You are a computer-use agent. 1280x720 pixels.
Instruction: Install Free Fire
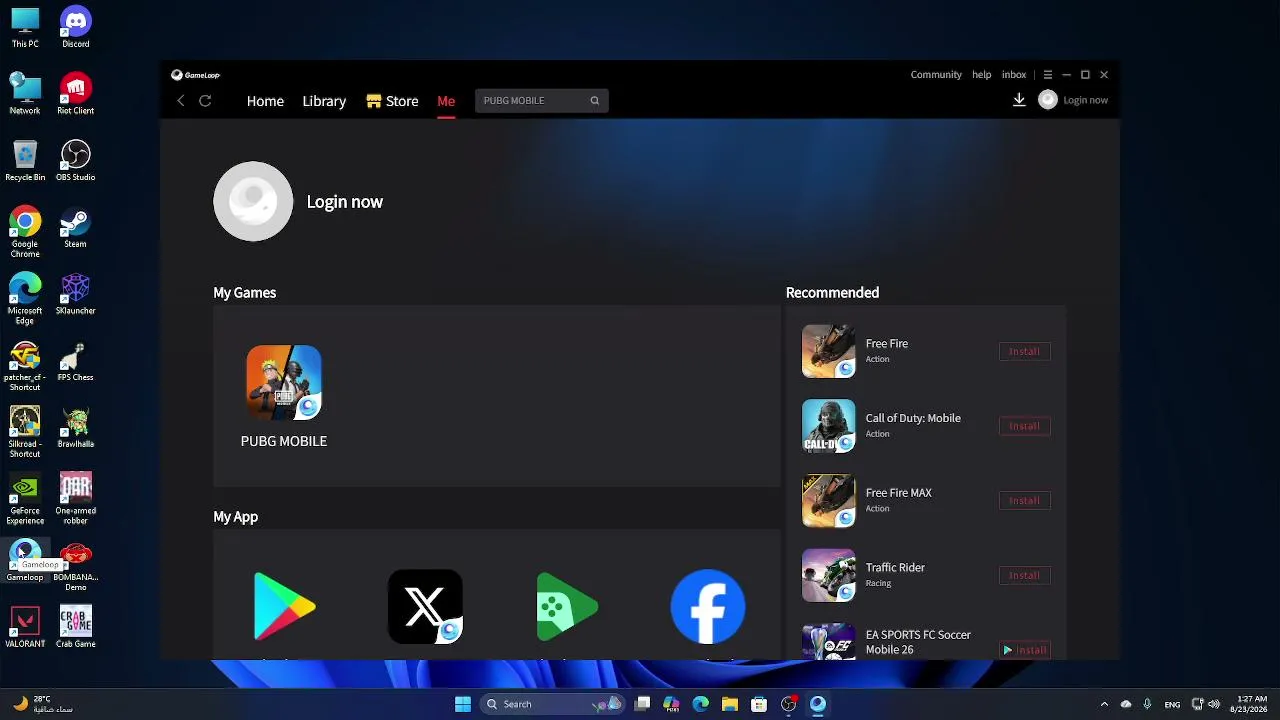tap(1024, 351)
